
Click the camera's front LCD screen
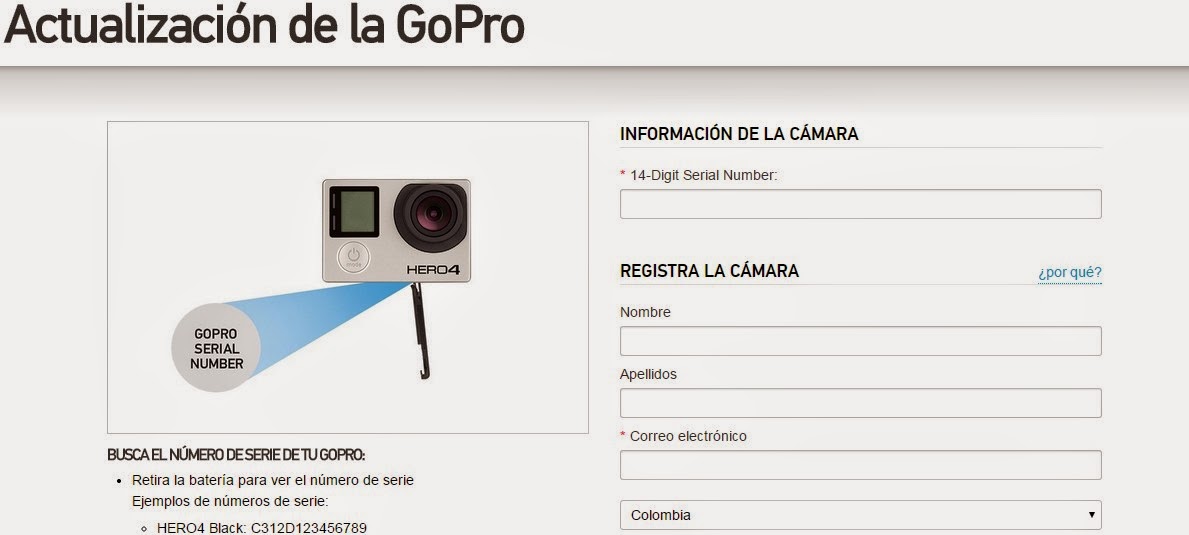point(355,211)
